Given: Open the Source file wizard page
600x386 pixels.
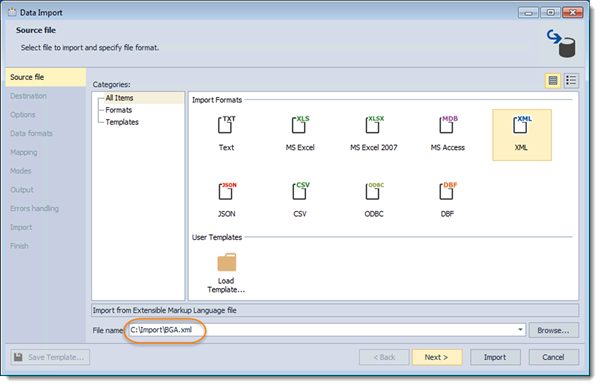Looking at the screenshot, I should click(46, 77).
